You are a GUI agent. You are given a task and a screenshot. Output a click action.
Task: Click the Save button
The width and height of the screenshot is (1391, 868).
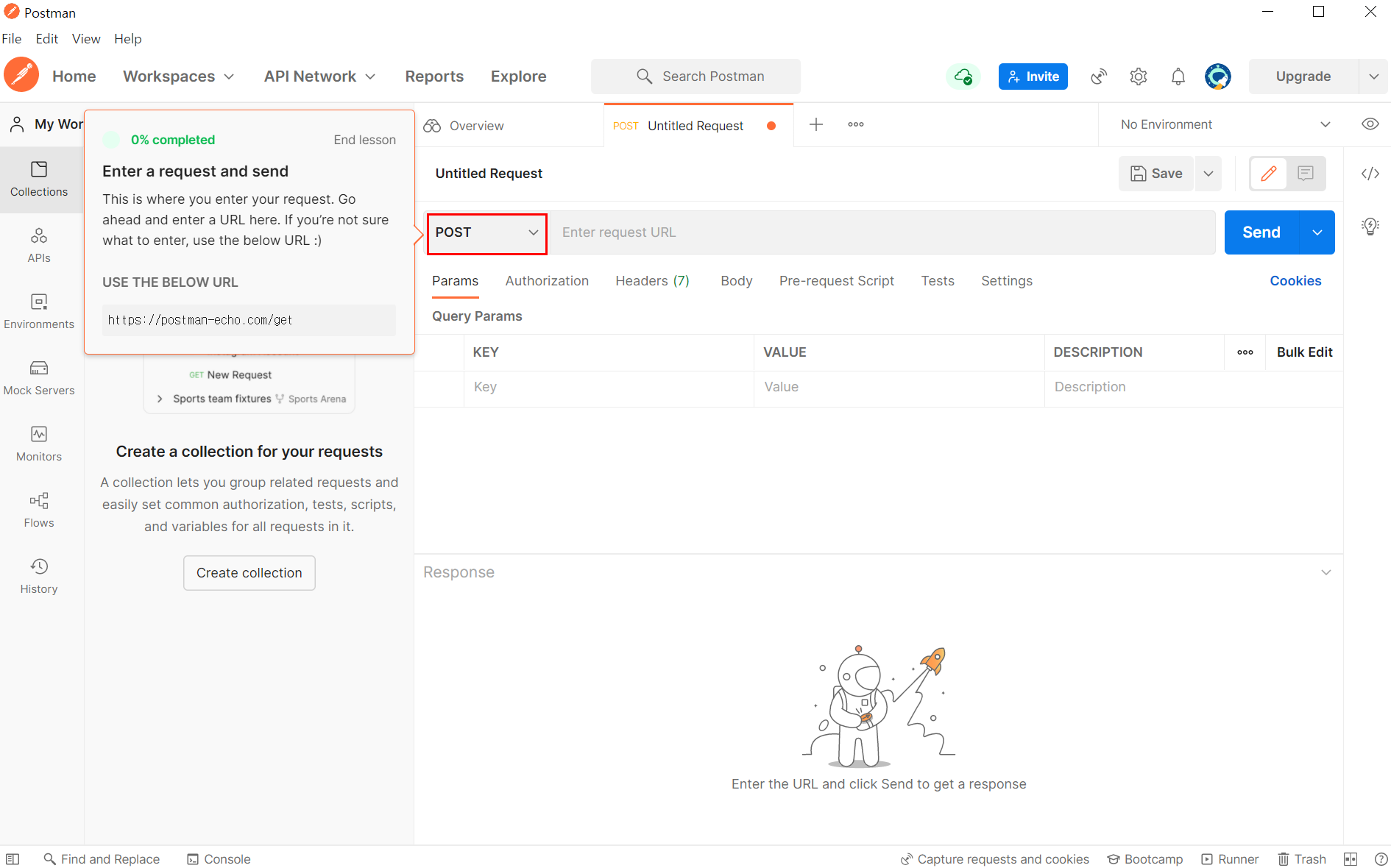pos(1156,174)
